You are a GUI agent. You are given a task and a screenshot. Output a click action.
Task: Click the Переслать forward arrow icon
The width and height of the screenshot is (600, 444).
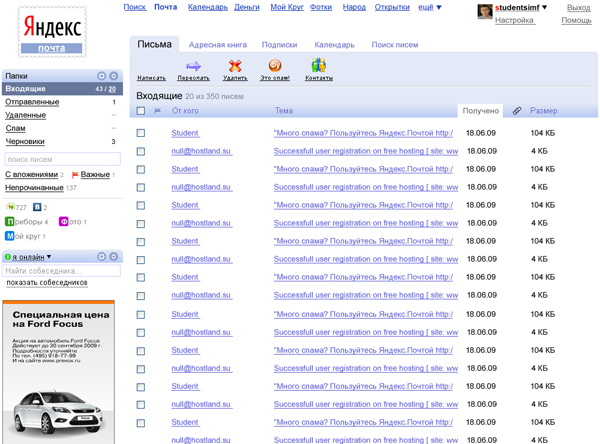click(193, 66)
